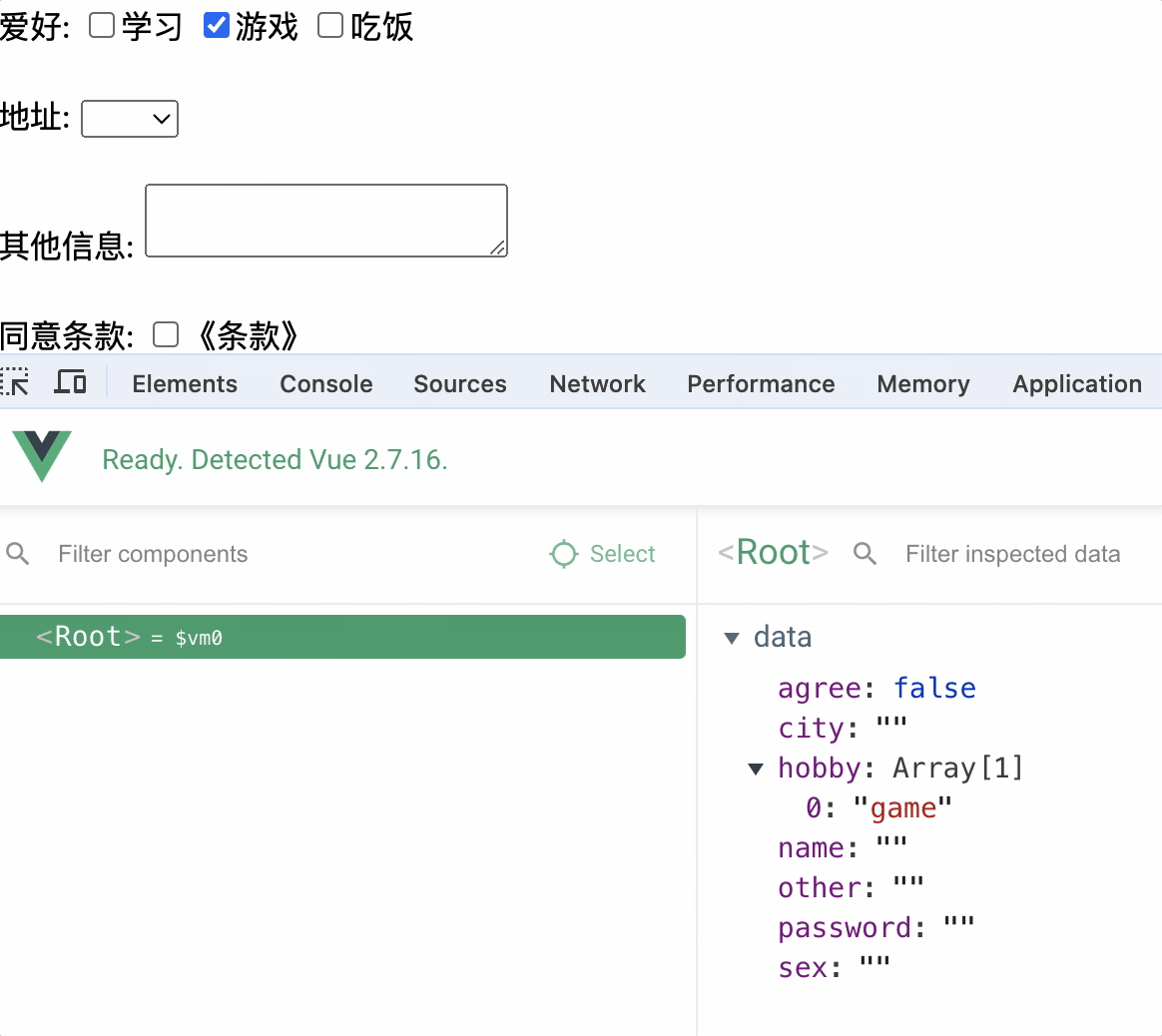Click the 其他信息 text area
The height and width of the screenshot is (1036, 1162).
point(326,221)
